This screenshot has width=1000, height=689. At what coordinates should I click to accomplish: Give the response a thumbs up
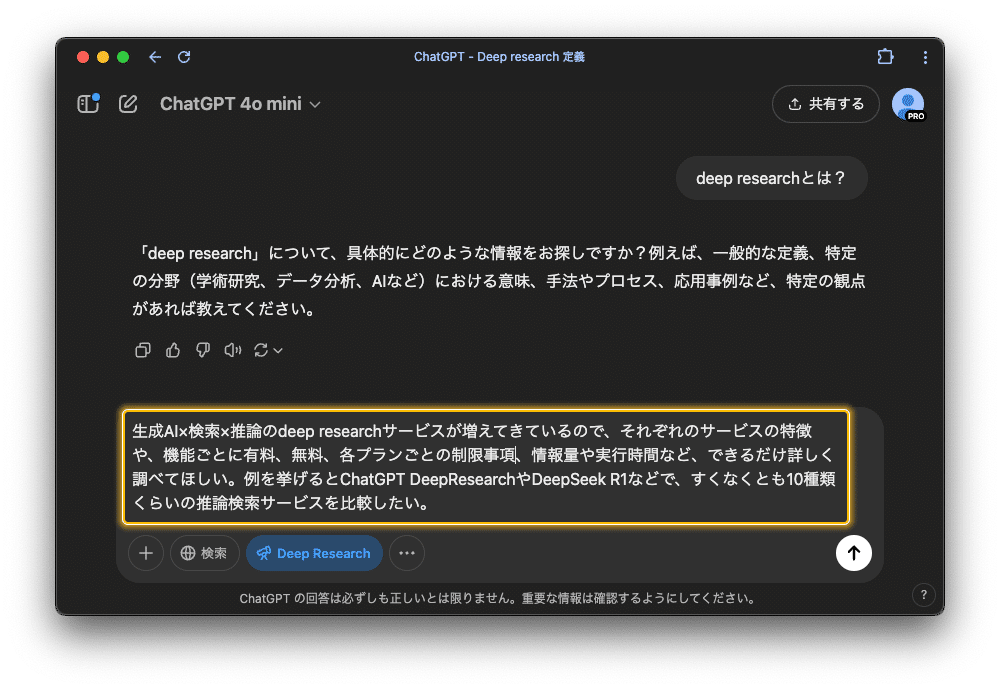click(x=172, y=350)
